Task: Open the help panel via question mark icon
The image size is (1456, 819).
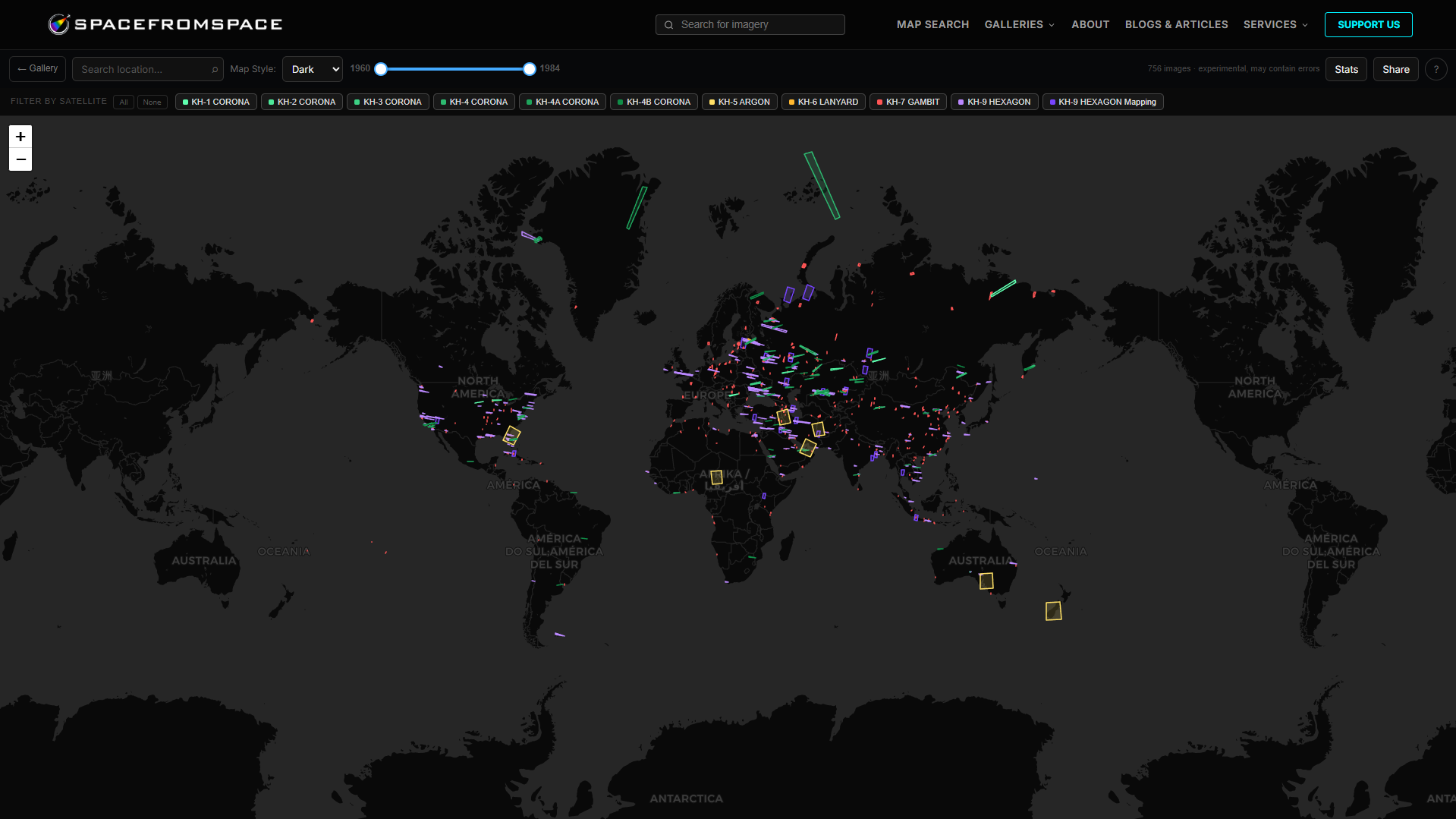Action: coord(1436,68)
